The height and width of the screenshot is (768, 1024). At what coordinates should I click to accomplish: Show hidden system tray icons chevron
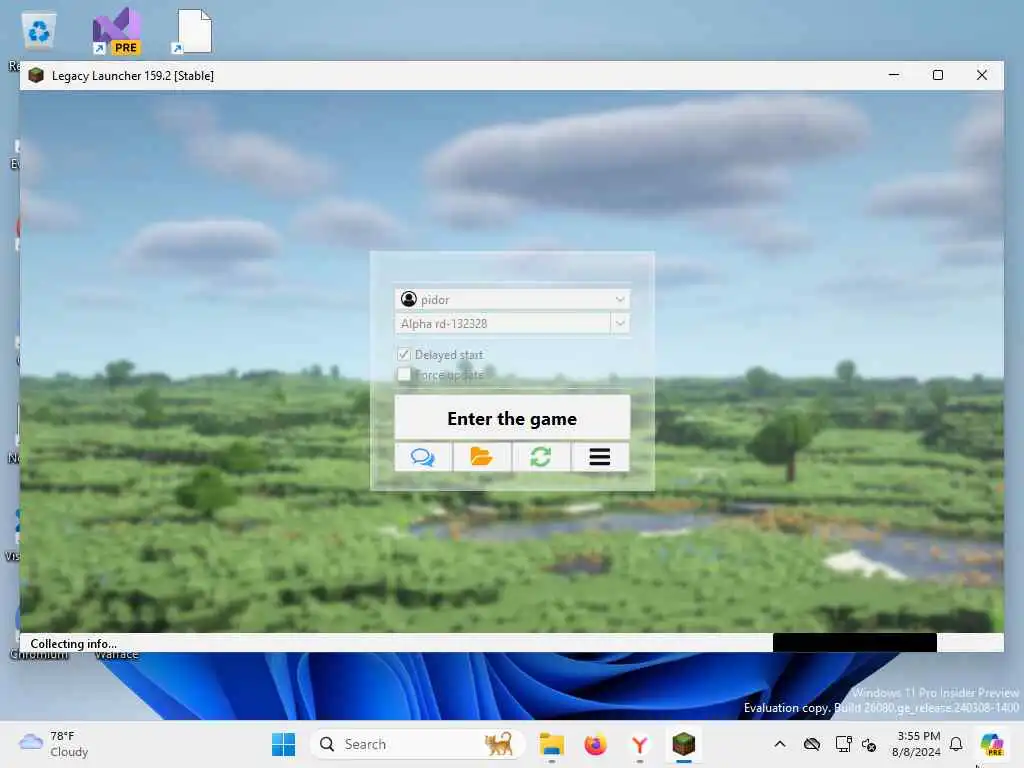click(x=780, y=744)
